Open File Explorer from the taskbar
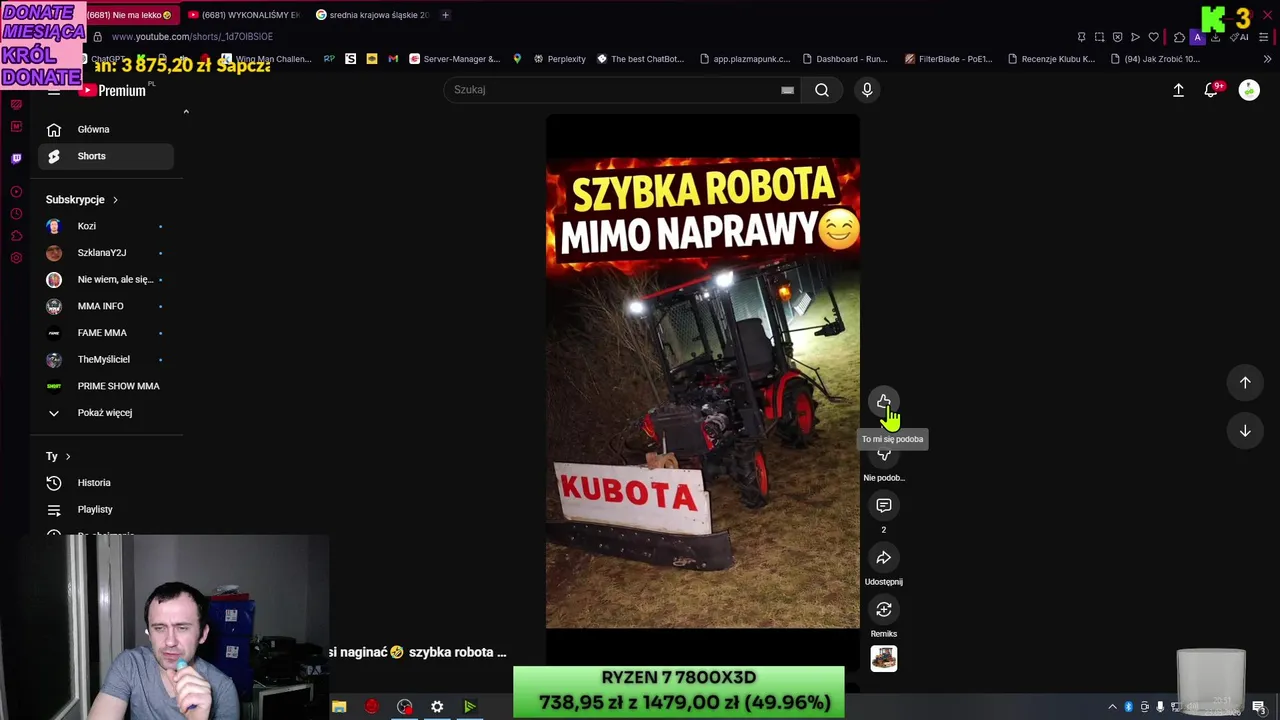Viewport: 1280px width, 720px height. pos(339,707)
